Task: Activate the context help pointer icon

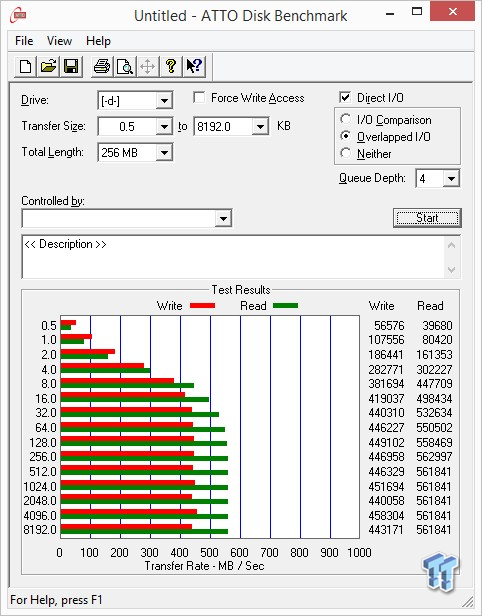Action: 194,66
